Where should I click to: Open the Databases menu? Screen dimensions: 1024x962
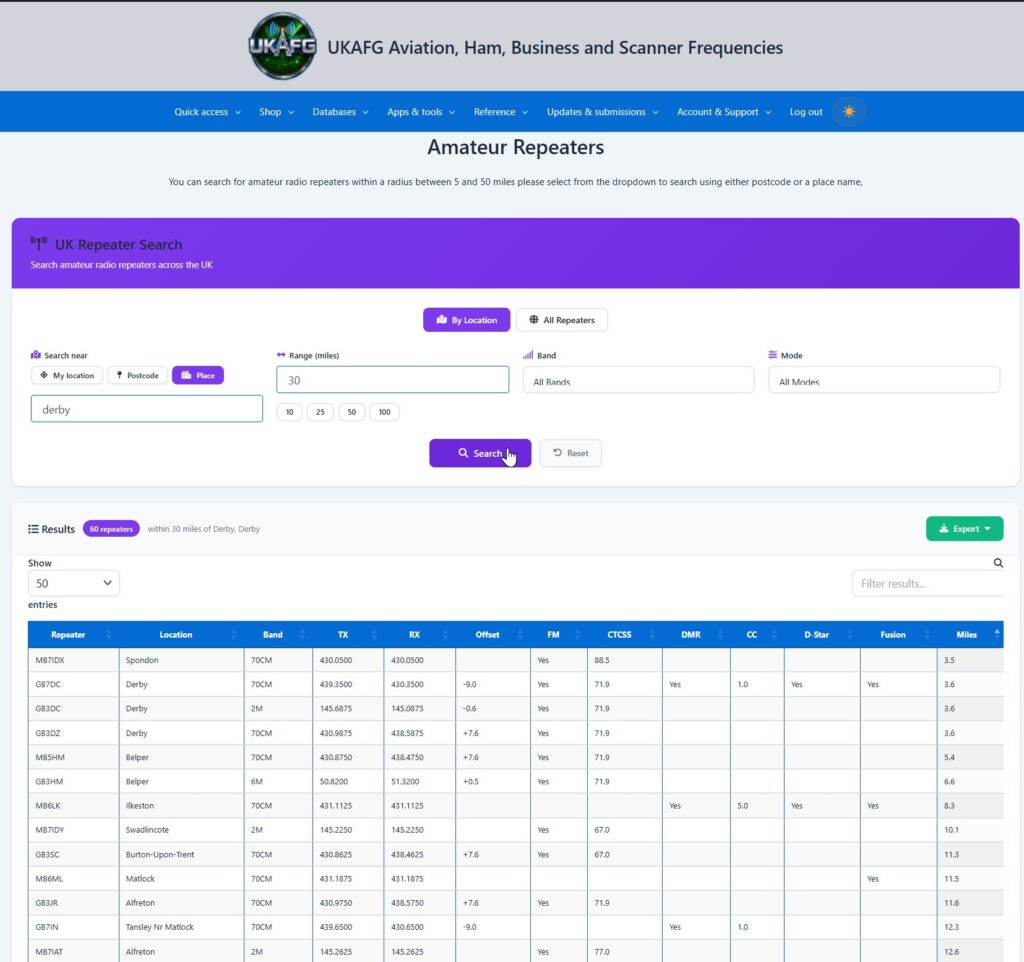[x=340, y=112]
